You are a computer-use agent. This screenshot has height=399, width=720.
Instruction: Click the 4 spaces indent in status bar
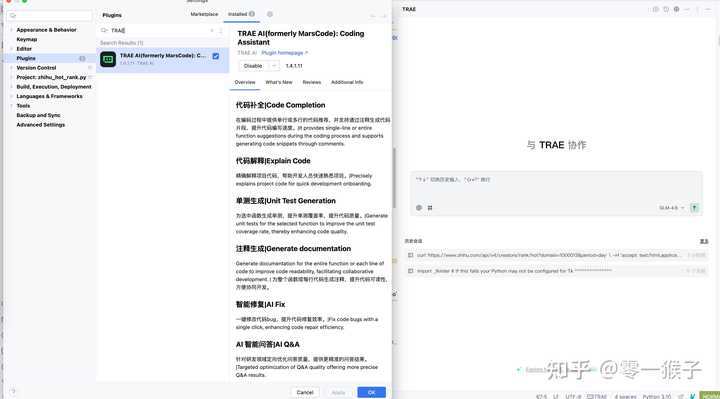[625, 396]
